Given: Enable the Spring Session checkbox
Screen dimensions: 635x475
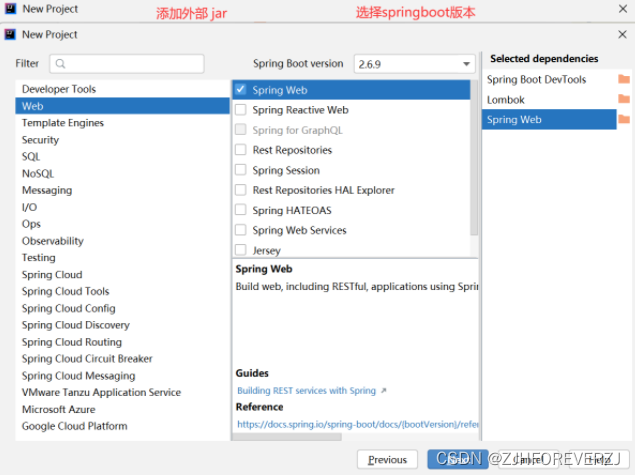Looking at the screenshot, I should pyautogui.click(x=241, y=170).
